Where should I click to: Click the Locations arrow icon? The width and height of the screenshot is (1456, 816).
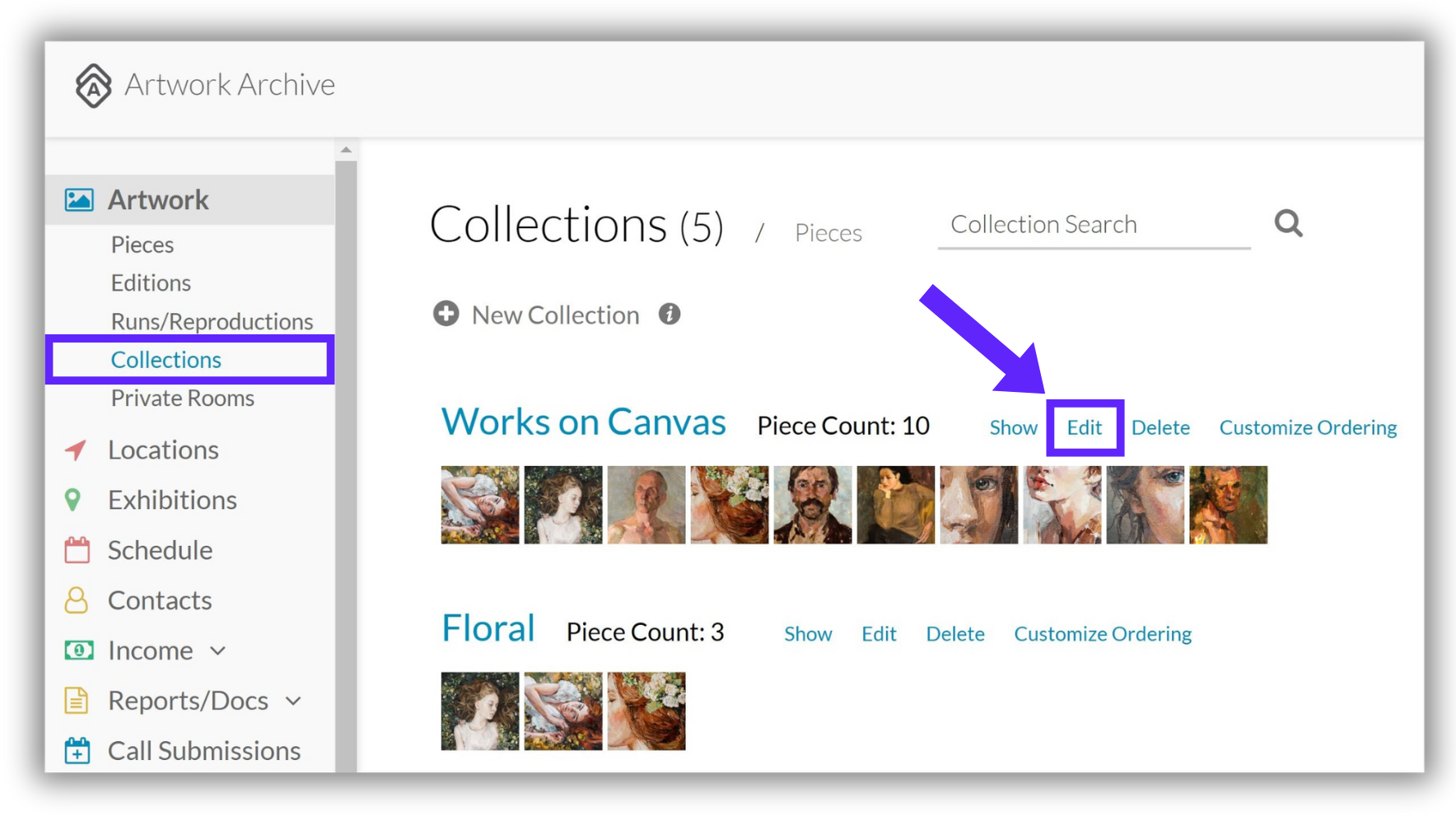tap(76, 450)
